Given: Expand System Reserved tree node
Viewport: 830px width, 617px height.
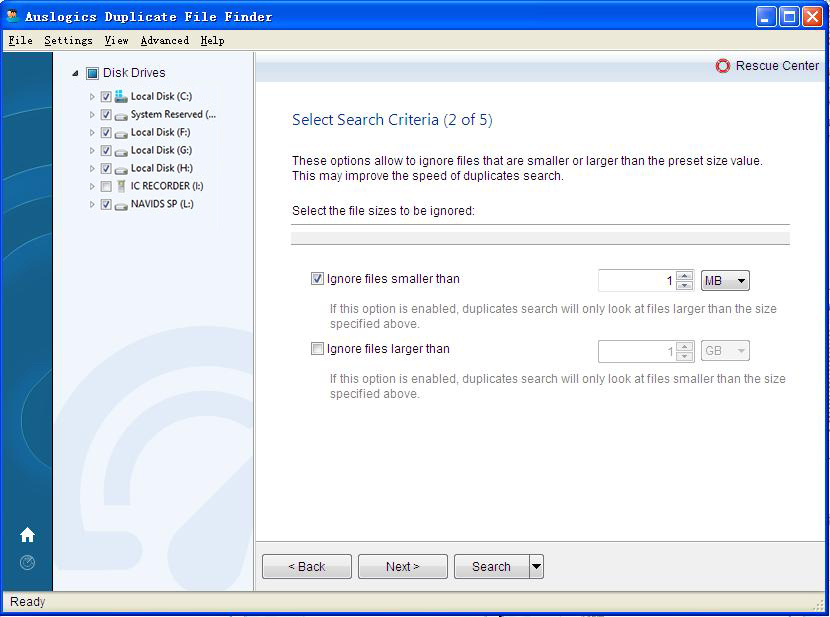Looking at the screenshot, I should 92,115.
